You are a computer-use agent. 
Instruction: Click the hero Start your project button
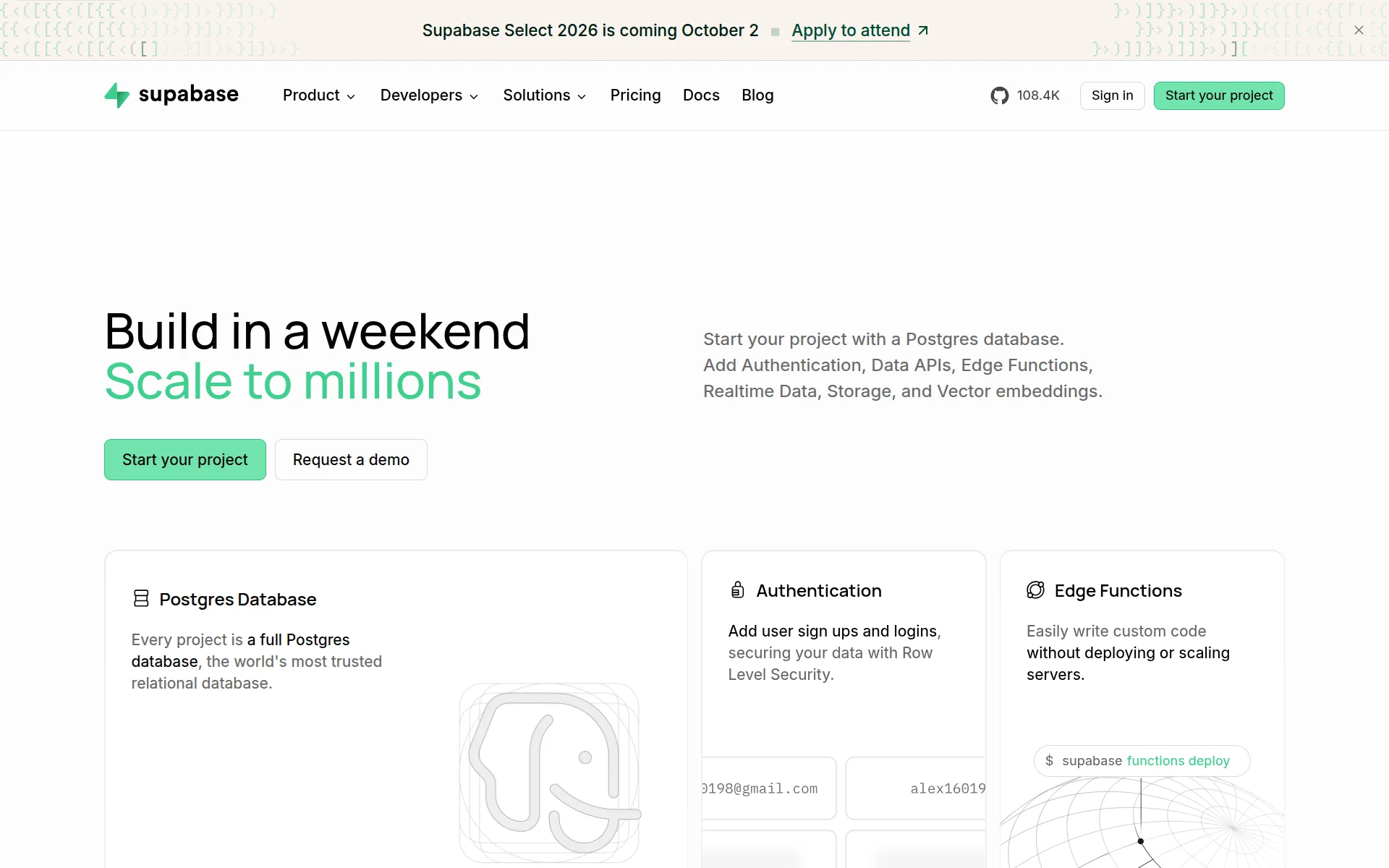pyautogui.click(x=185, y=459)
